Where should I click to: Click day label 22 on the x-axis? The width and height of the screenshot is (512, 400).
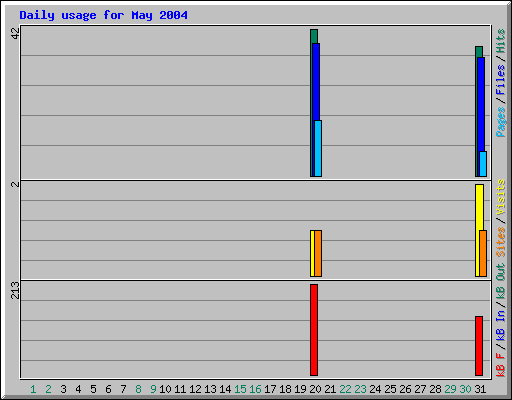(x=345, y=389)
